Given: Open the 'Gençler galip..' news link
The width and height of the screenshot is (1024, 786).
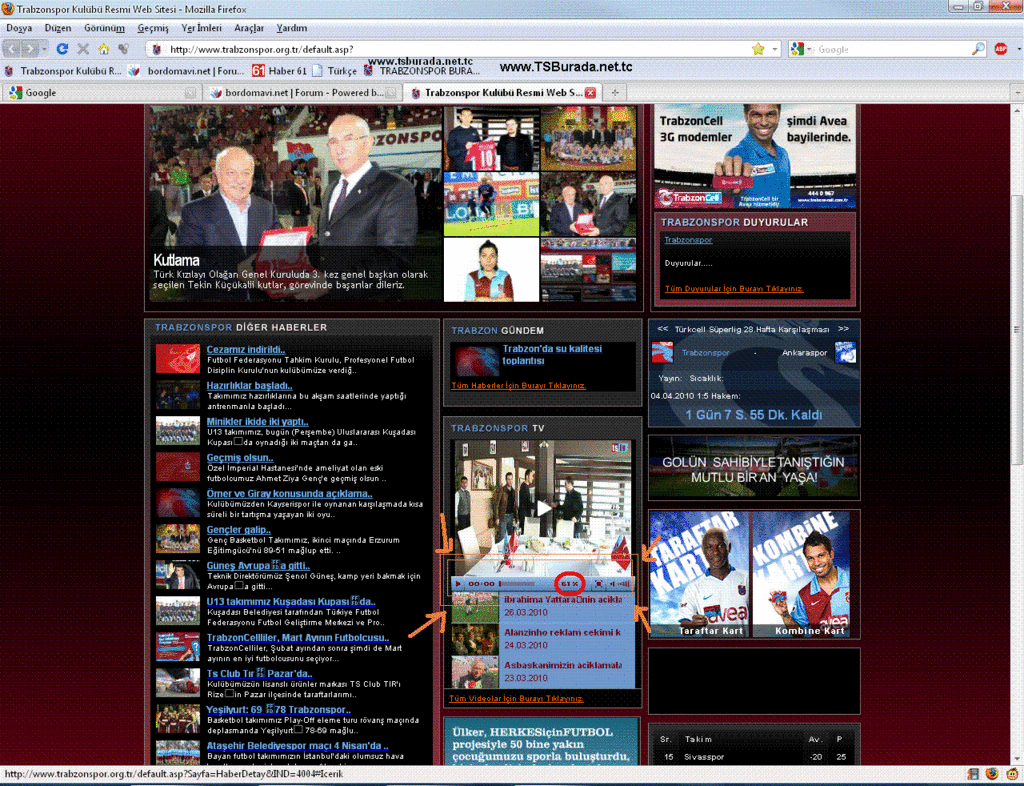Looking at the screenshot, I should 238,529.
